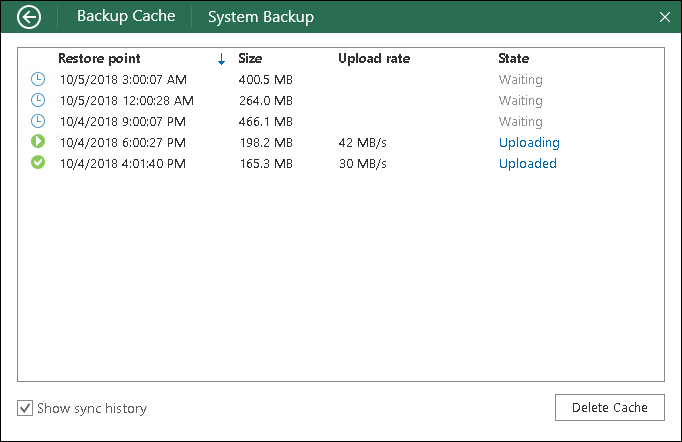Select restore point 10/4/2018 9:00:07 PM
This screenshot has width=682, height=442.
[123, 121]
